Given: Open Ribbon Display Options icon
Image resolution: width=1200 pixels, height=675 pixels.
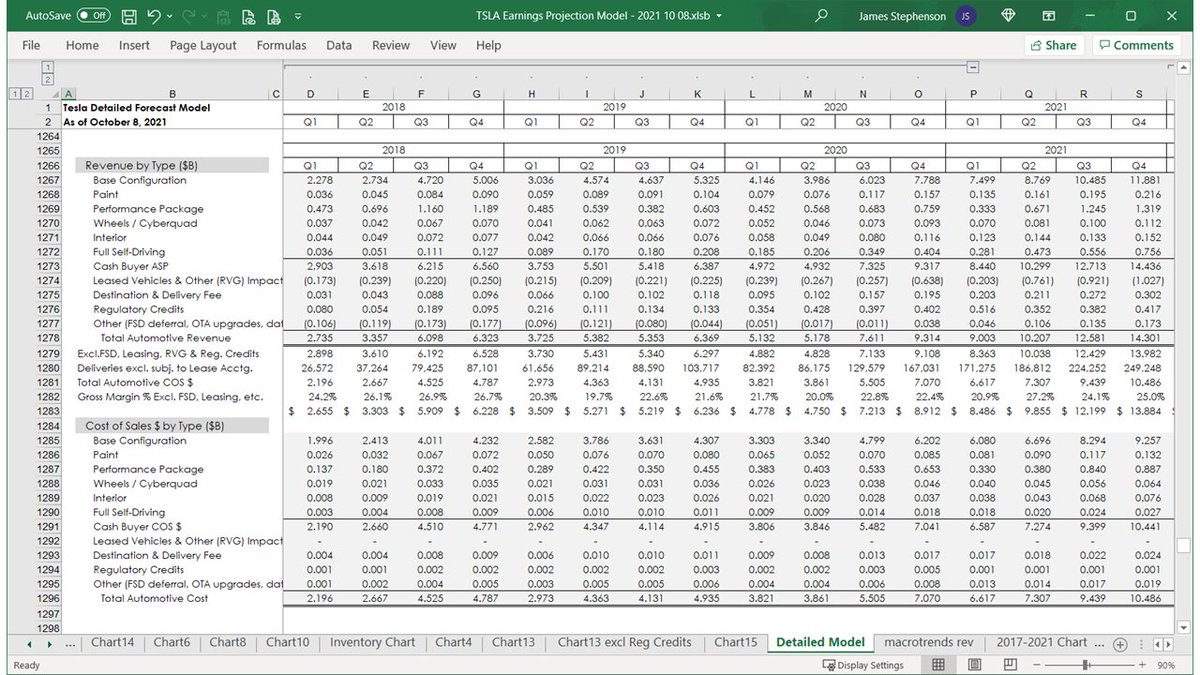Looking at the screenshot, I should (1049, 16).
